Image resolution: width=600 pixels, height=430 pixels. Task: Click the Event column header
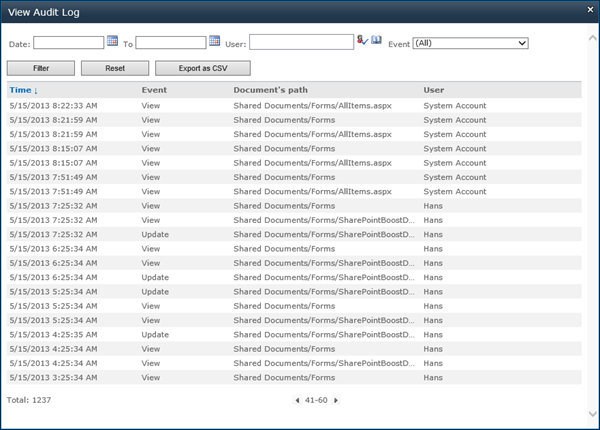click(154, 90)
